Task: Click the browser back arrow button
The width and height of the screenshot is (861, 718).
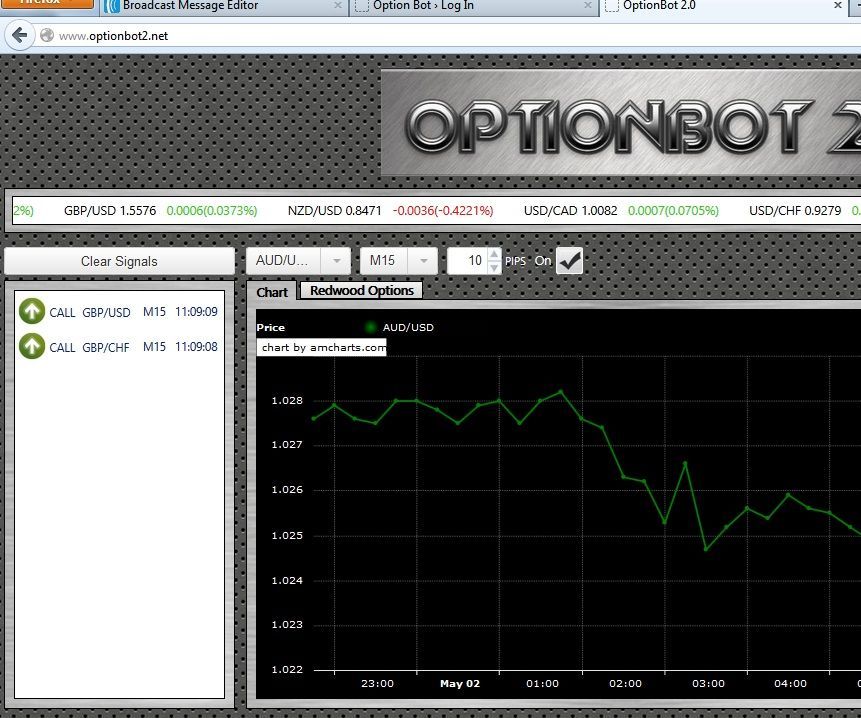Action: (19, 36)
